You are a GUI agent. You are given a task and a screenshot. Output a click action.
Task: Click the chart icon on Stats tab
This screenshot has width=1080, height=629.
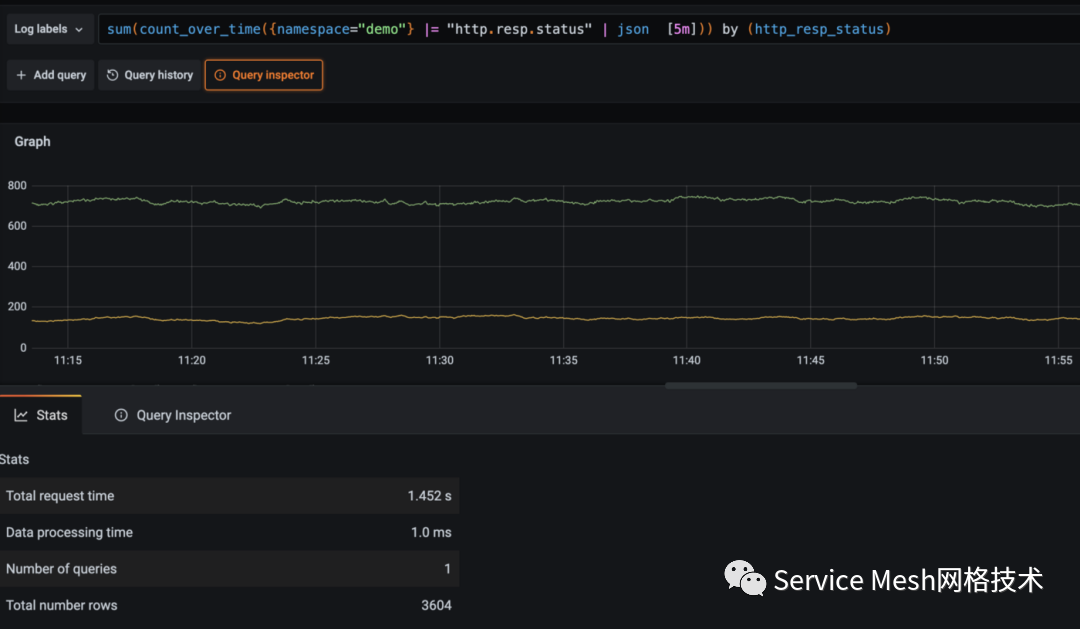click(x=21, y=415)
